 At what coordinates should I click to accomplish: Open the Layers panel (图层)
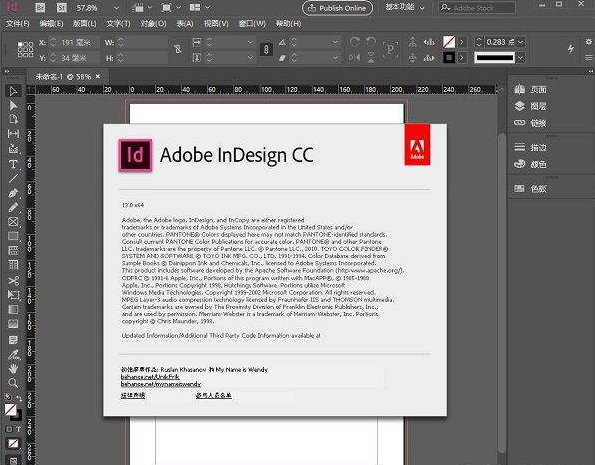point(530,106)
